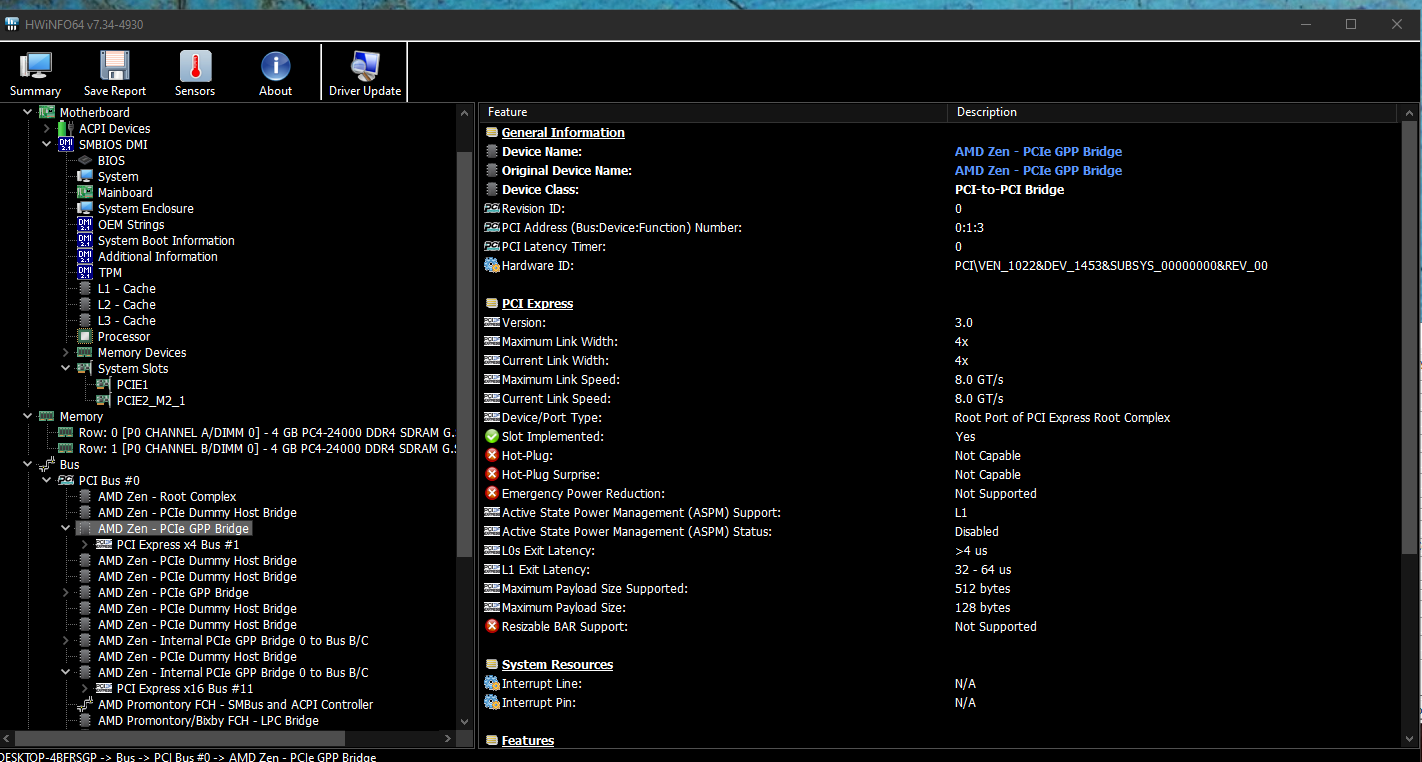
Task: Click the PCI Bus #0 icon
Action: coord(66,480)
